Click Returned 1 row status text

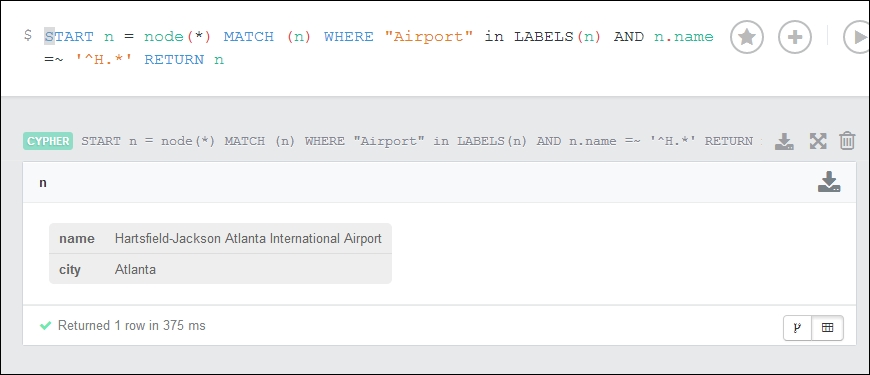coord(131,326)
